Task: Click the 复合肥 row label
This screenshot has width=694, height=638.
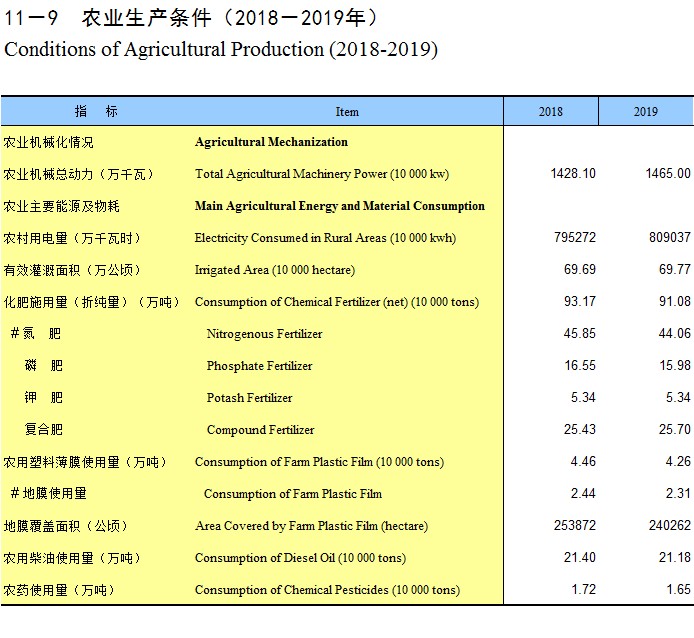Action: pos(43,429)
